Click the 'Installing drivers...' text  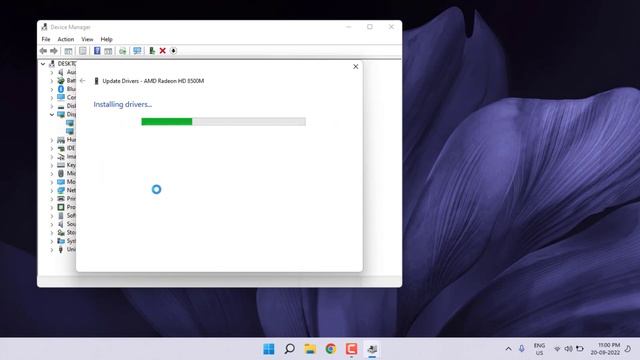click(x=122, y=104)
